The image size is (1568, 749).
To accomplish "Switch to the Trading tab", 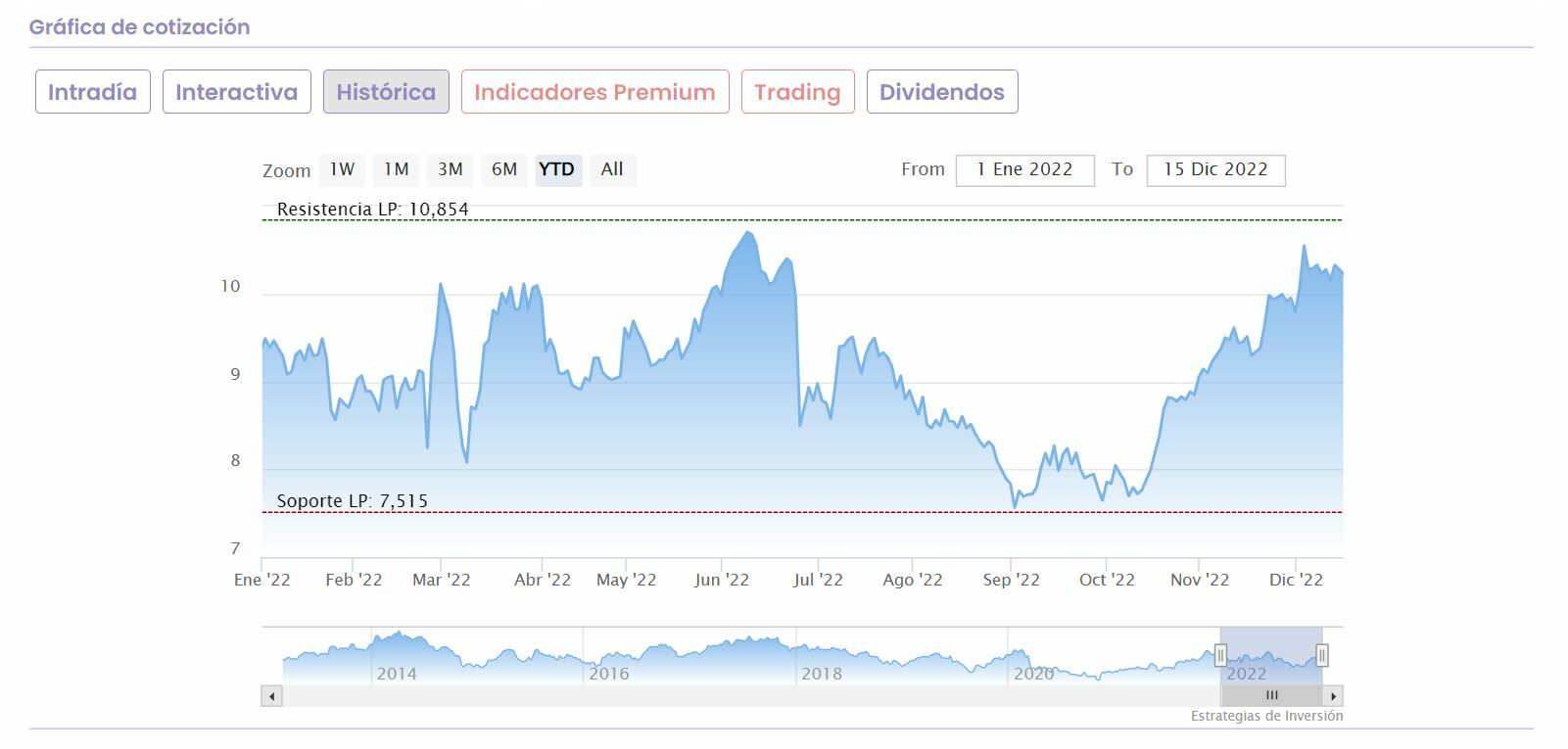I will coord(797,92).
